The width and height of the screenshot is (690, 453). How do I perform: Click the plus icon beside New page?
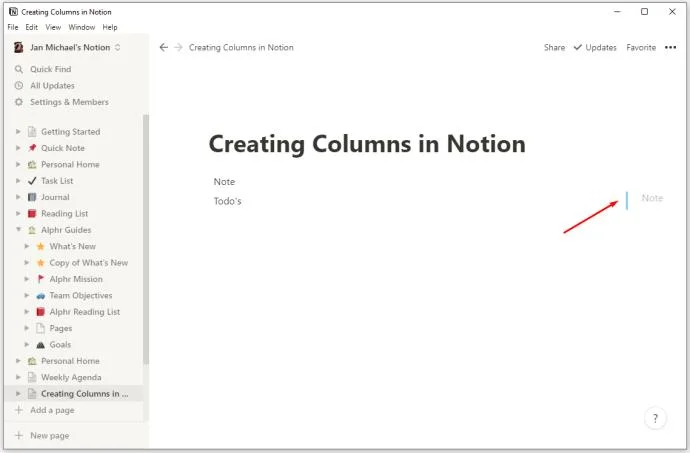pos(18,435)
